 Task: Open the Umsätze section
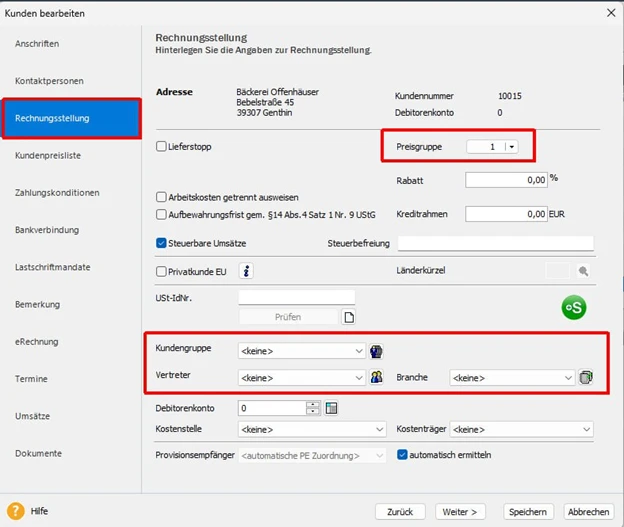tap(33, 416)
